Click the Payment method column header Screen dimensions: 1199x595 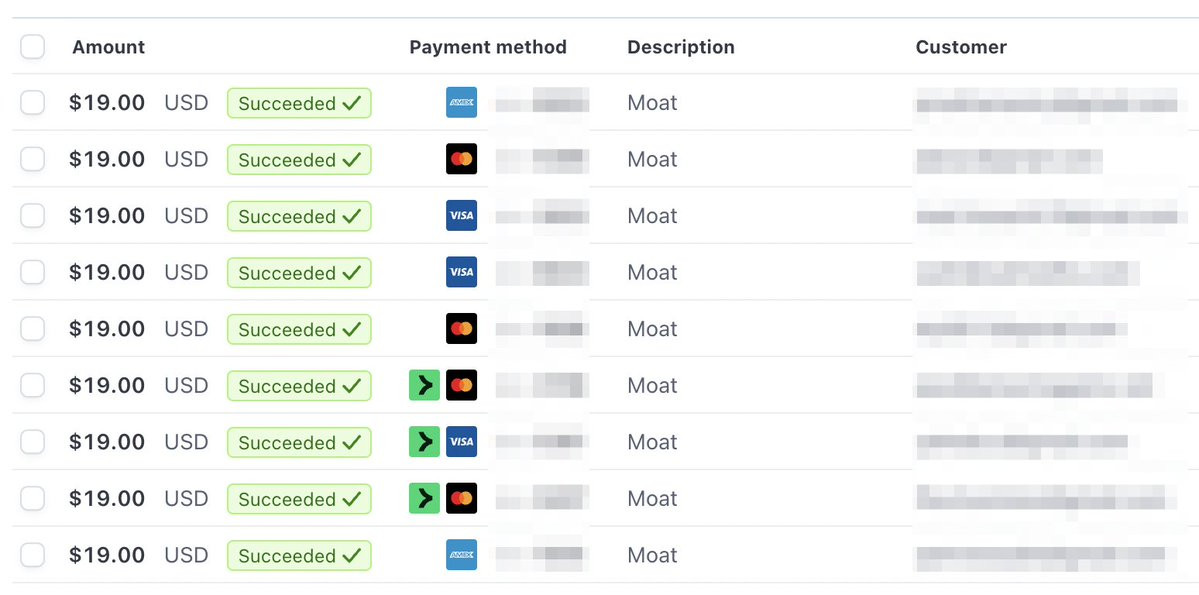[488, 47]
